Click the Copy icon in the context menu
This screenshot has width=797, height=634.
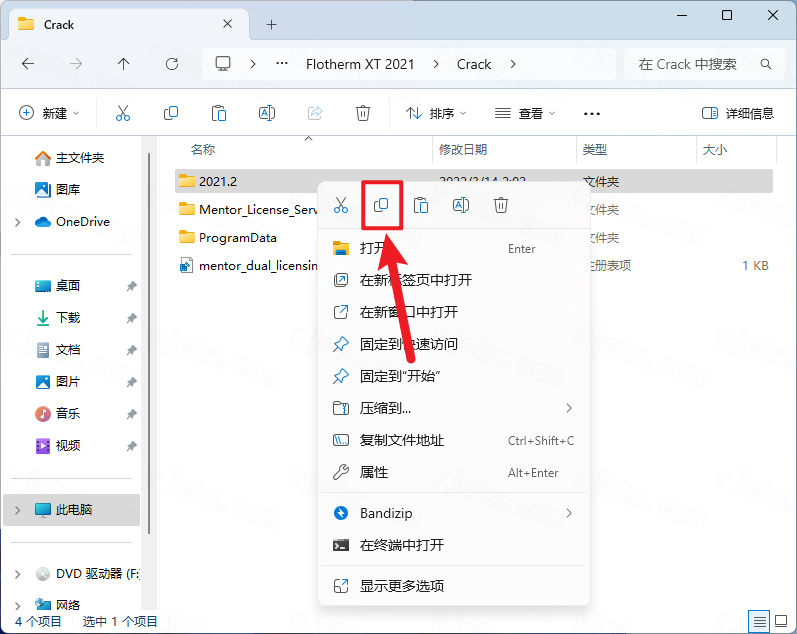(x=381, y=205)
